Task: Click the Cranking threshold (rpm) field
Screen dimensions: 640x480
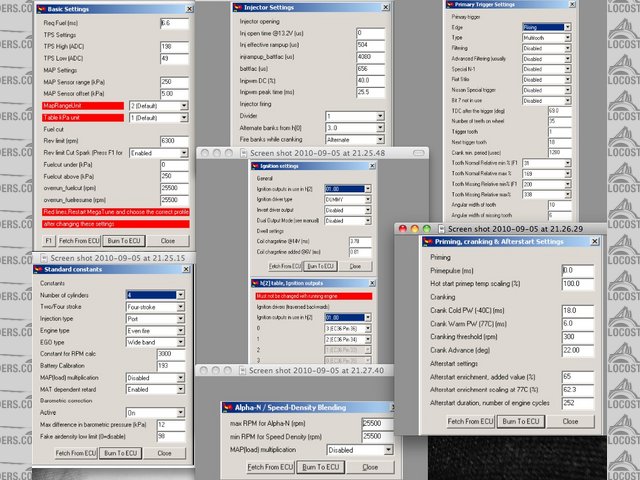Action: (x=578, y=337)
